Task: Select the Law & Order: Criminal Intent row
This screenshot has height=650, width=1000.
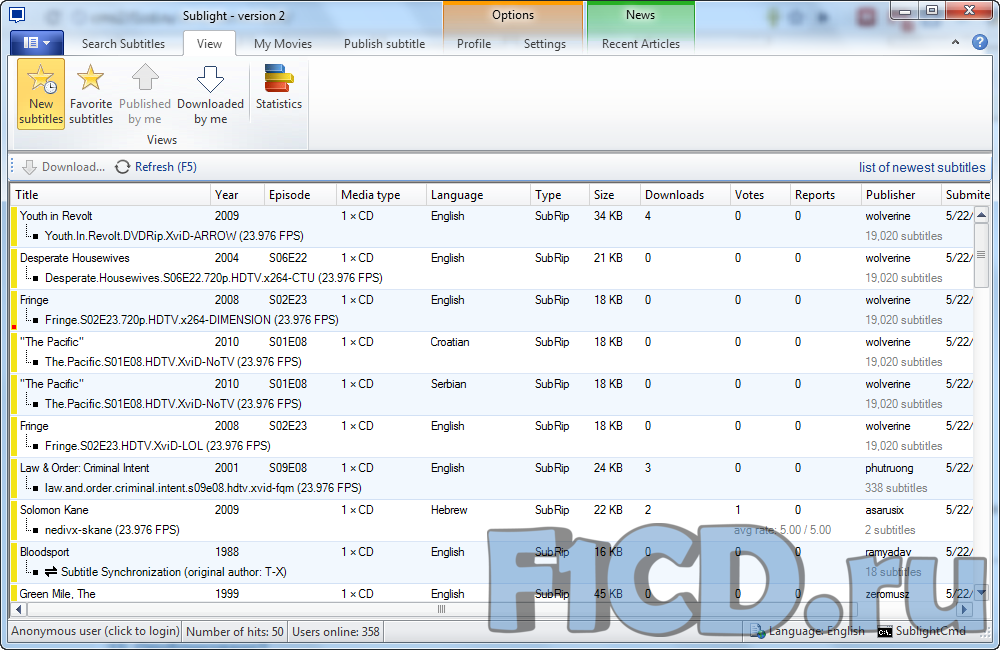Action: click(492, 478)
